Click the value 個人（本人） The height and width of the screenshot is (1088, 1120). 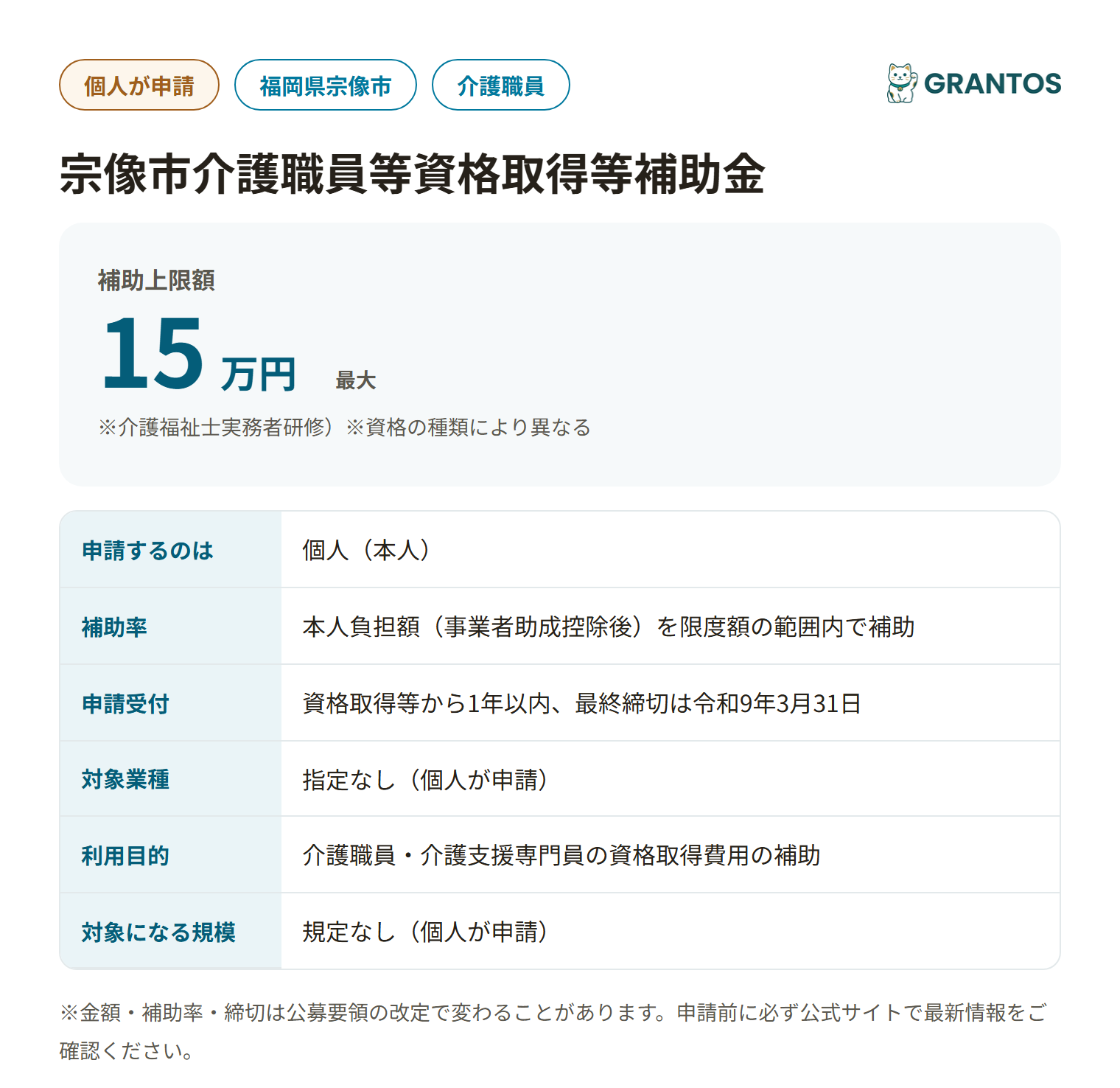[368, 550]
